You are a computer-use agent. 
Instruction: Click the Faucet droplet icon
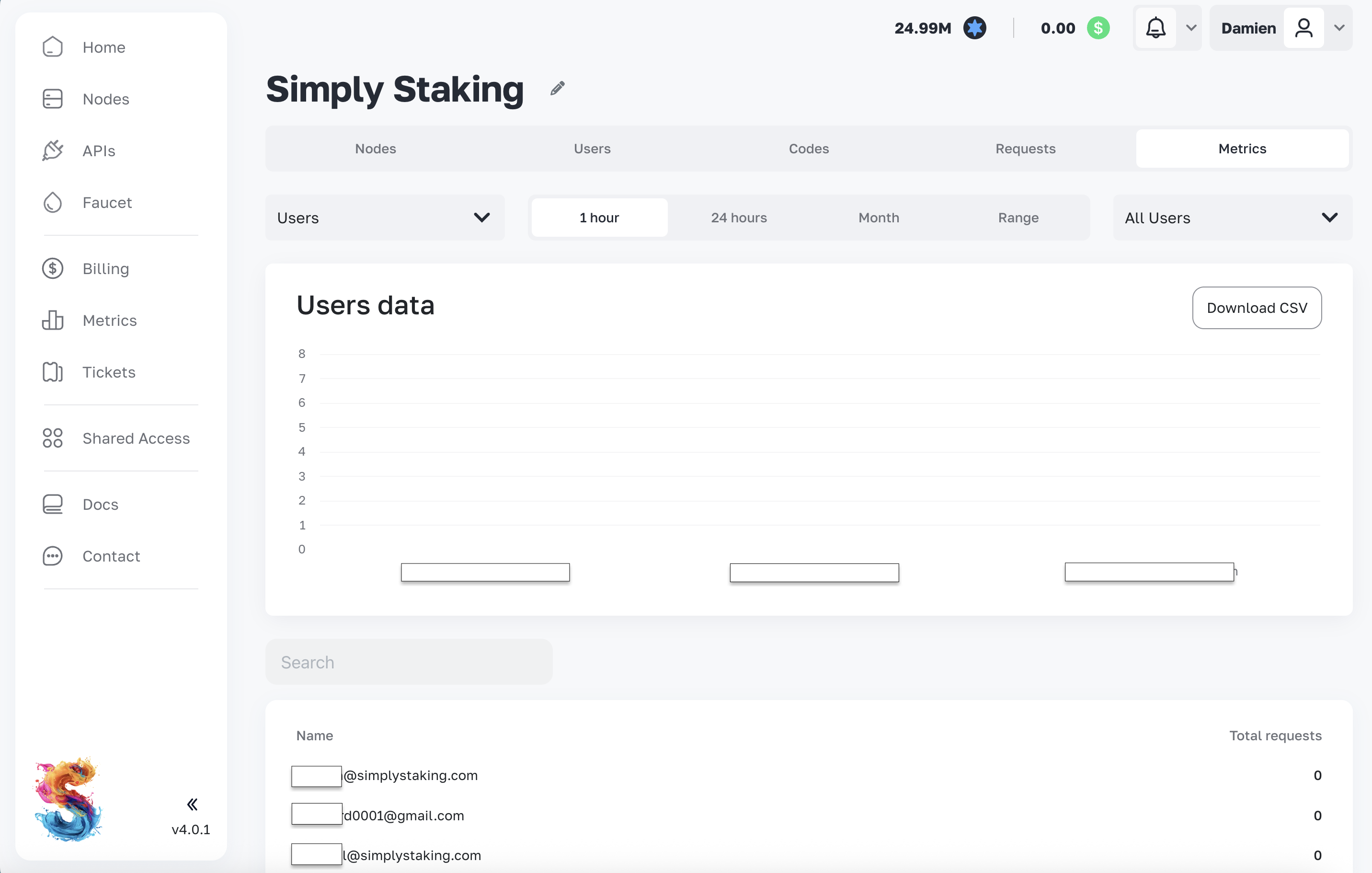coord(52,202)
